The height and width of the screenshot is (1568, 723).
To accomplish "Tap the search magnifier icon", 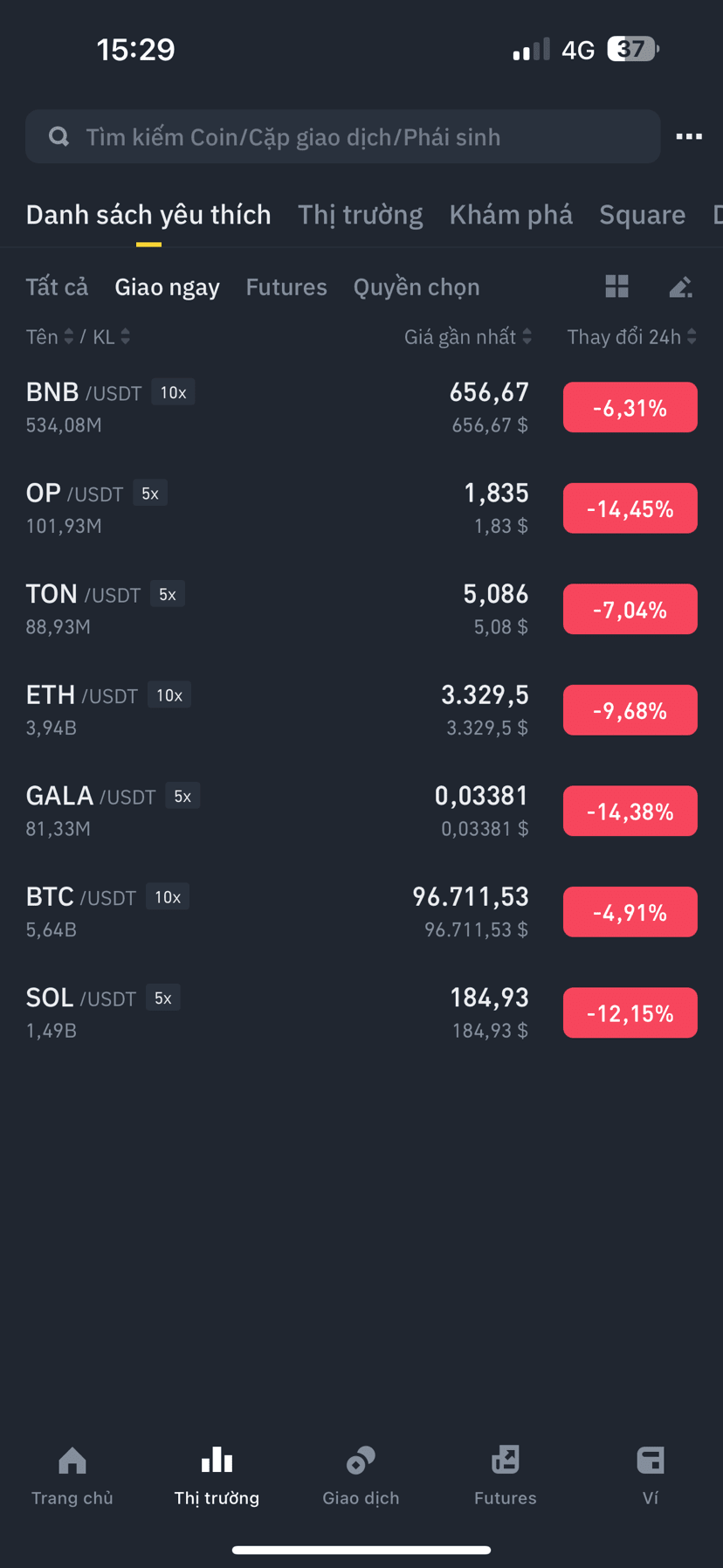I will tap(59, 136).
